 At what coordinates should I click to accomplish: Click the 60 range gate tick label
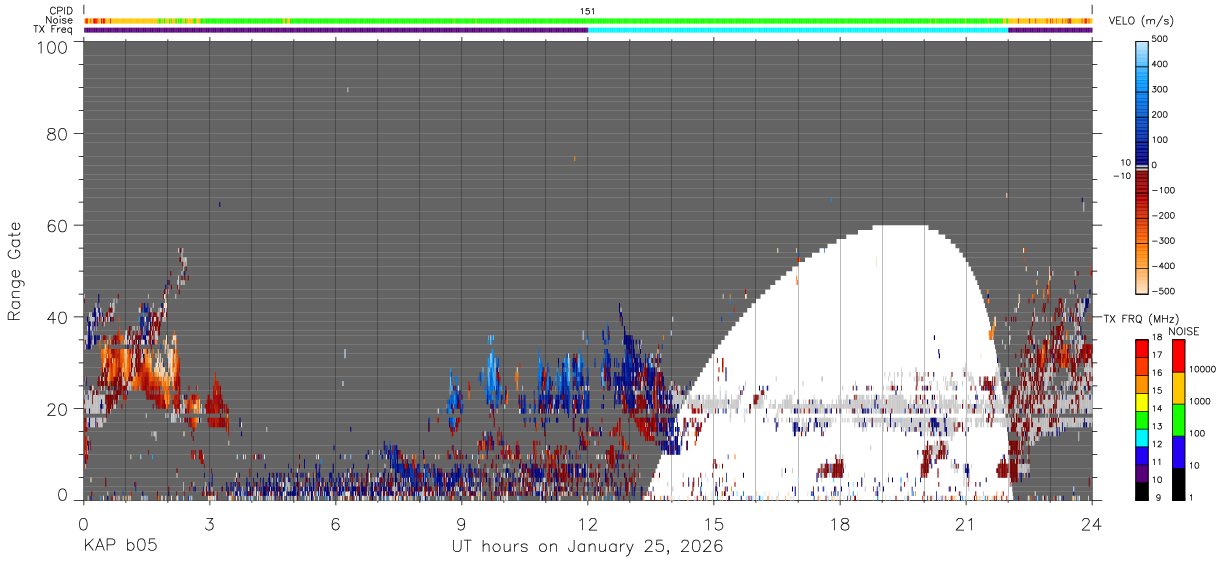tap(58, 225)
